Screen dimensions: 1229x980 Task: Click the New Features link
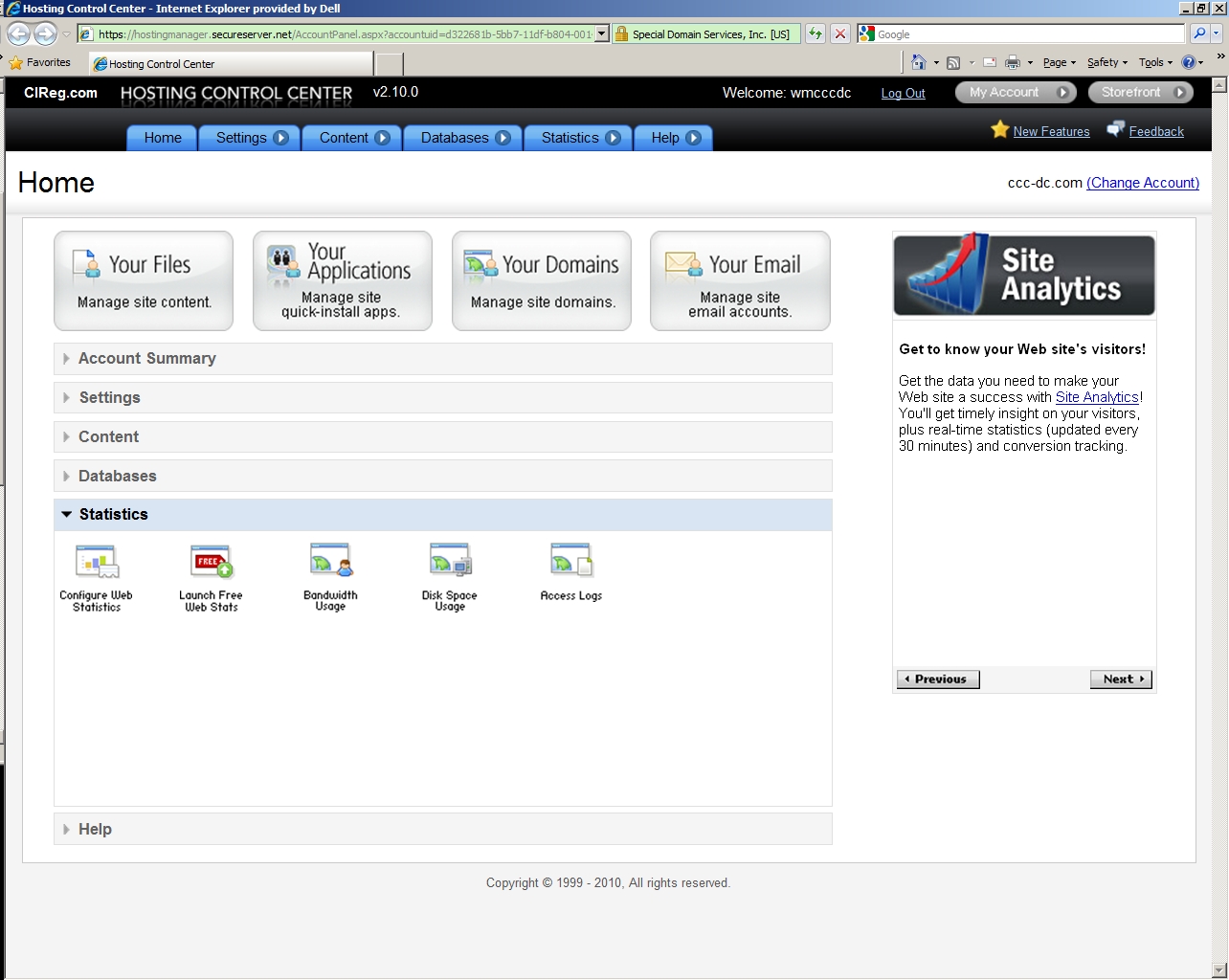click(x=1051, y=131)
